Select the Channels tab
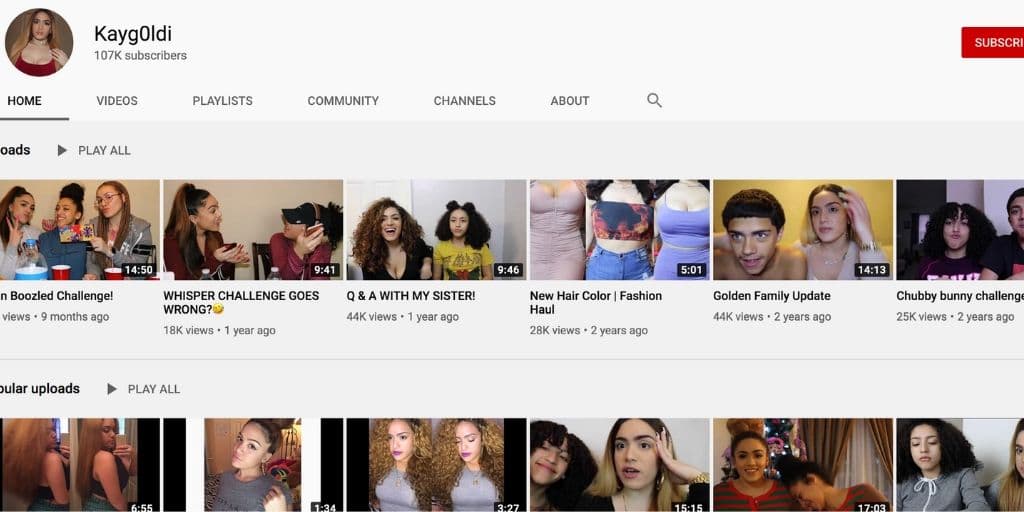The width and height of the screenshot is (1024, 512). click(464, 101)
